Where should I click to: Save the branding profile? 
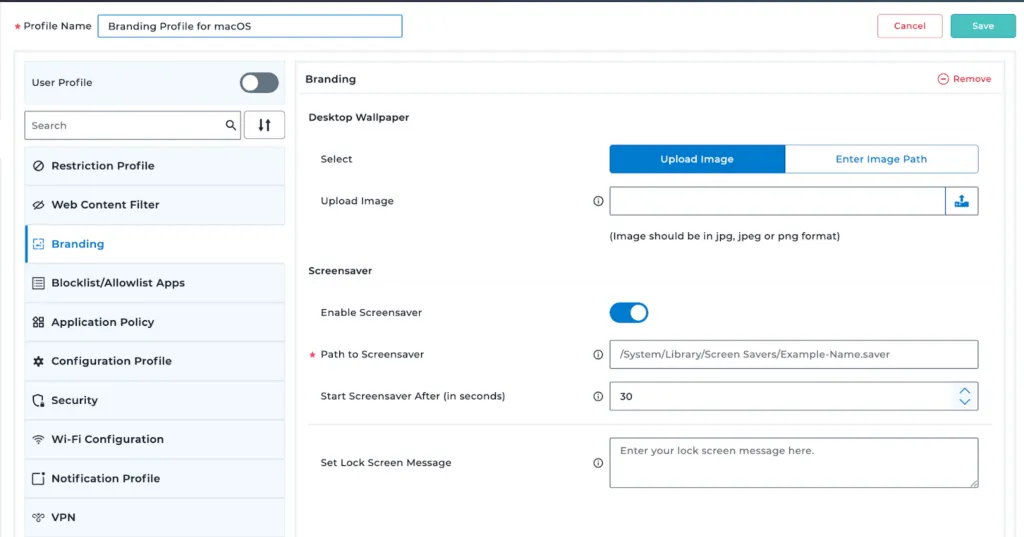tap(983, 26)
